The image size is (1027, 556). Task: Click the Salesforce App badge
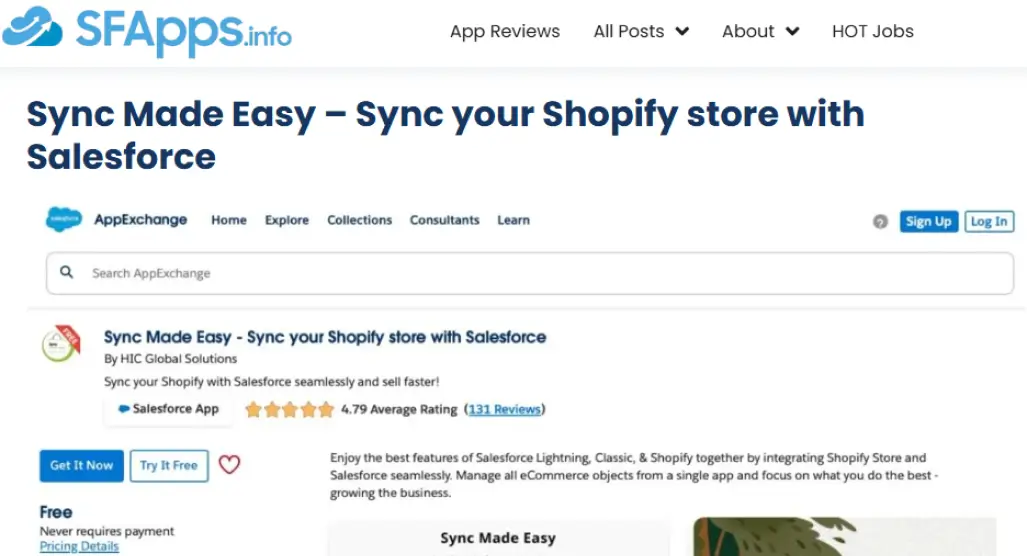pos(168,409)
